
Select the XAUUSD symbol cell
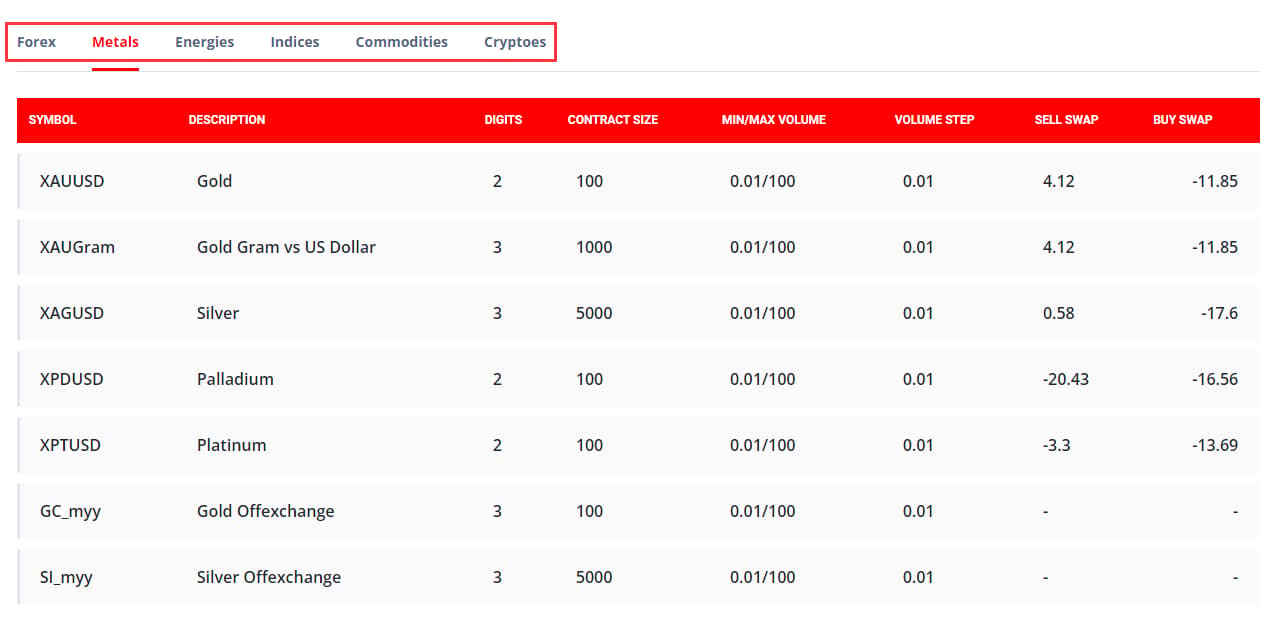pos(72,181)
